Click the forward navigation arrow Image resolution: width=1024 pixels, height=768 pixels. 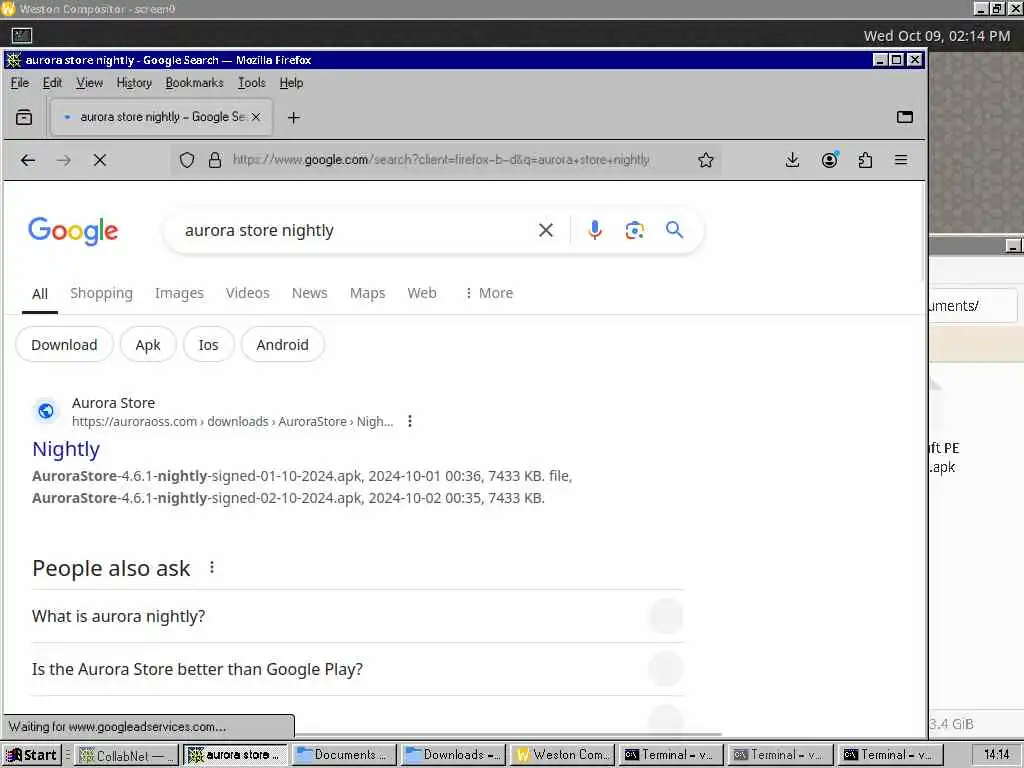tap(63, 160)
